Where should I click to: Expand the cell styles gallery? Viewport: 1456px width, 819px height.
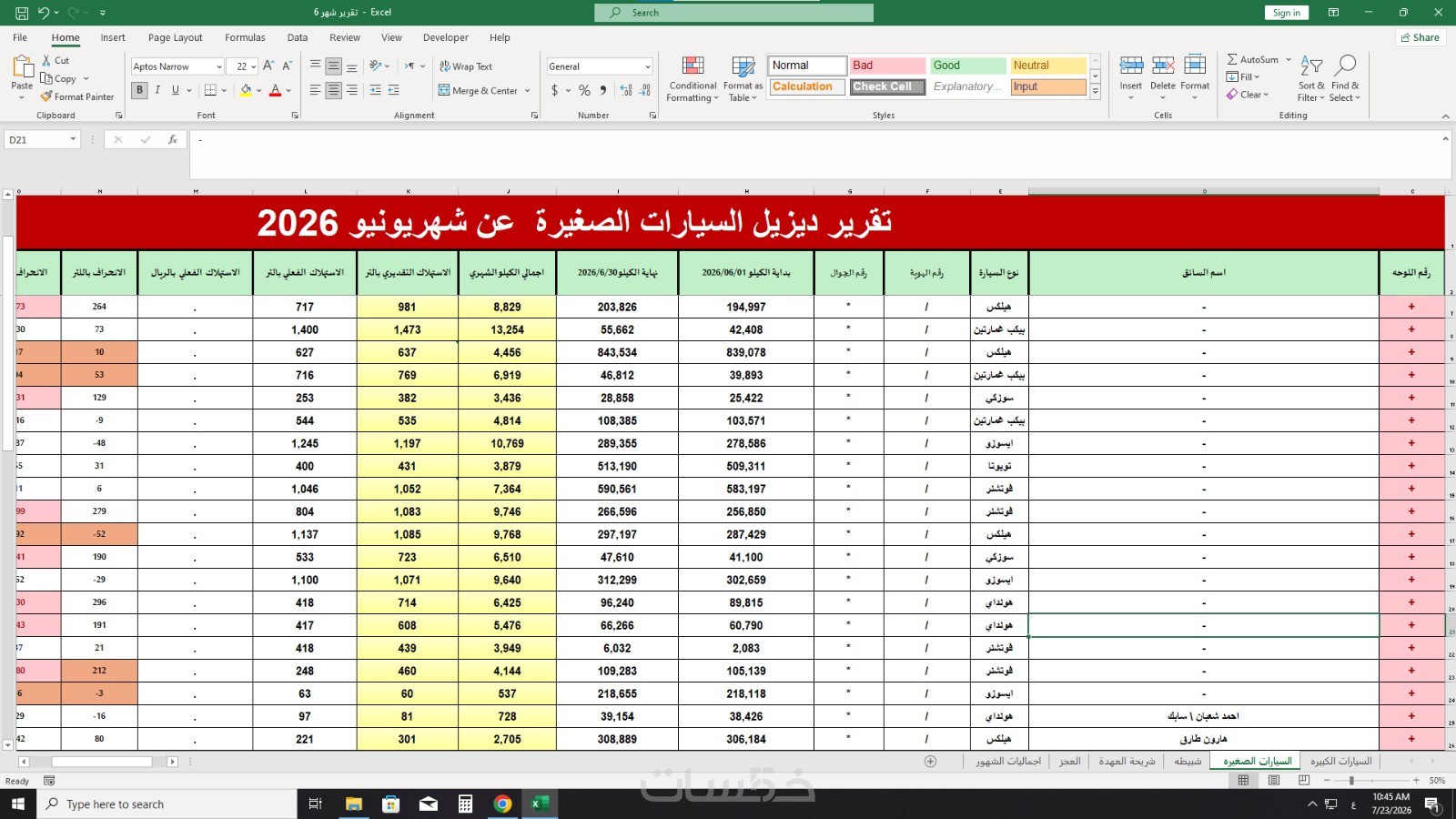pyautogui.click(x=1096, y=92)
